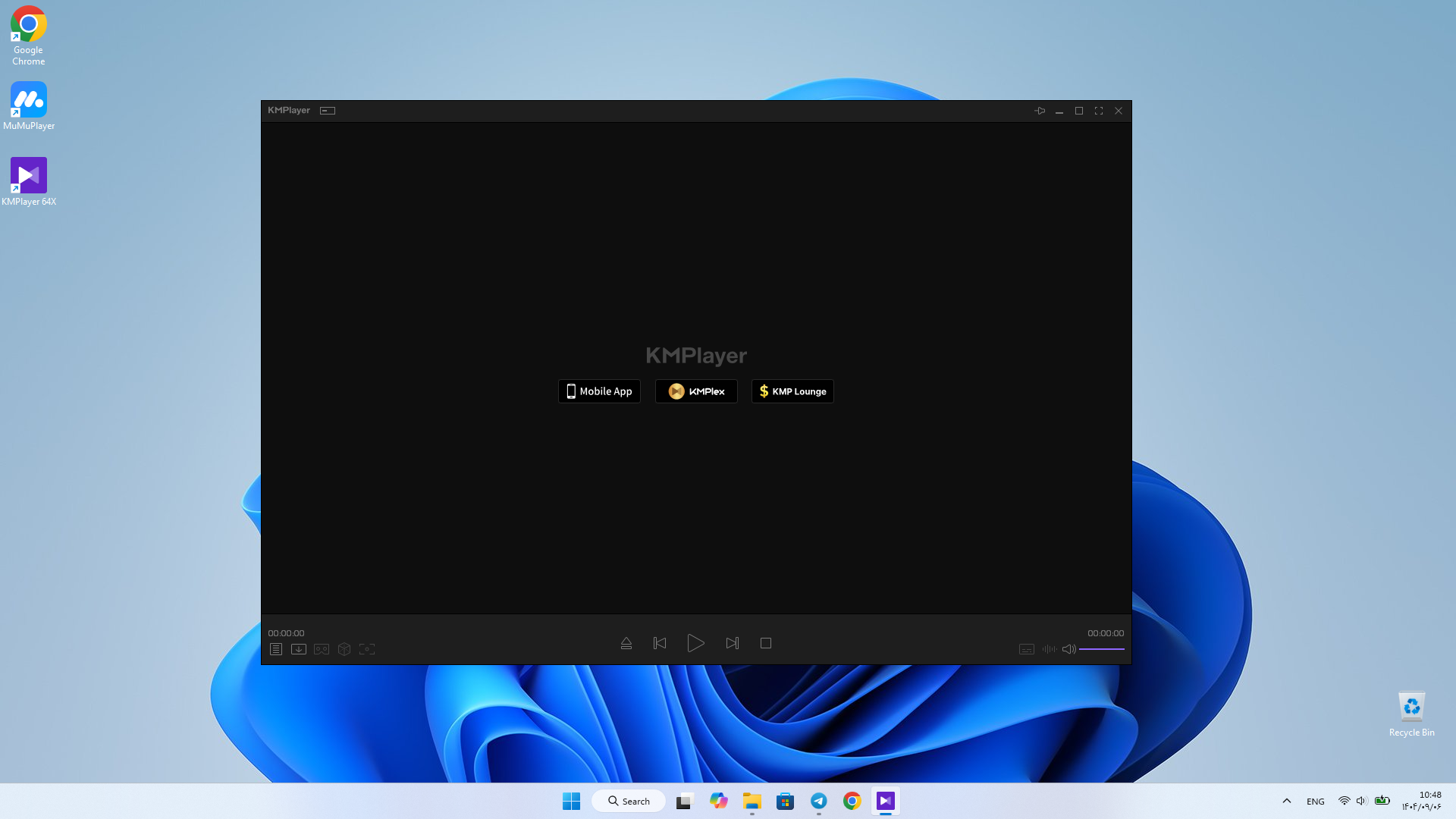Click the purple volume slider
The height and width of the screenshot is (819, 1456).
point(1102,649)
